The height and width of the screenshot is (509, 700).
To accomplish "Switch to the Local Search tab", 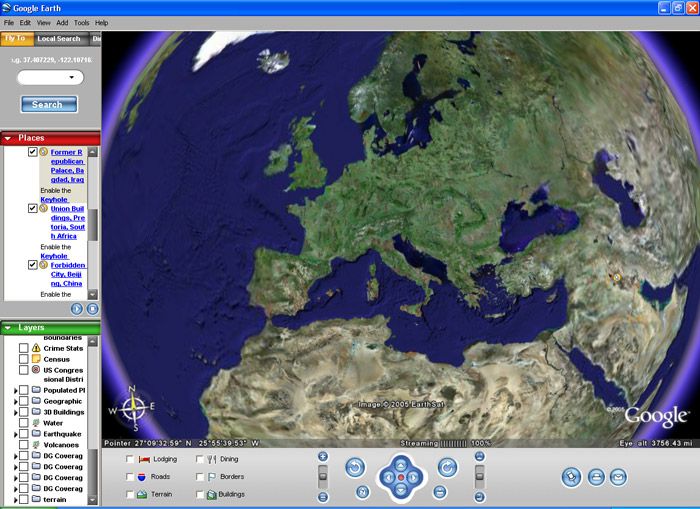I will coord(61,39).
